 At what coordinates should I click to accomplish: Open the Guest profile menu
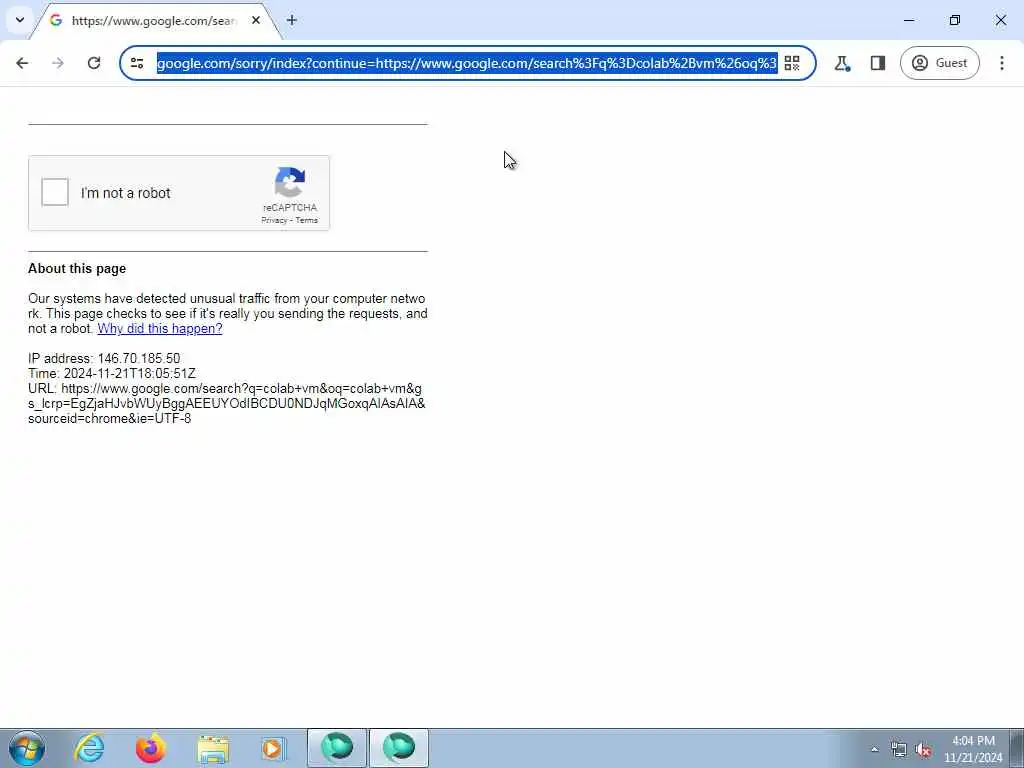[940, 63]
